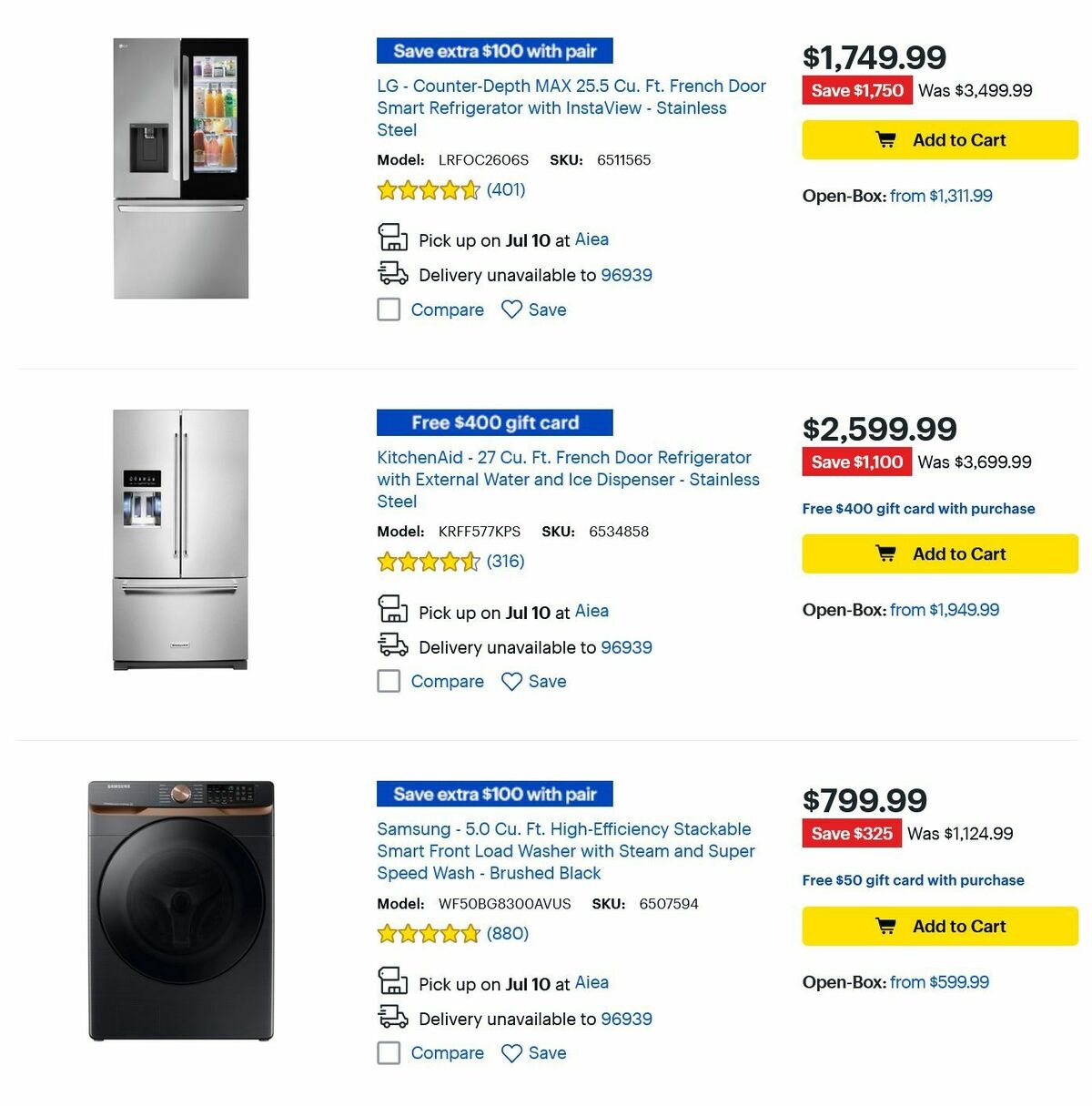Click the heart Save icon under the Samsung washer
The image size is (1092, 1106).
click(x=513, y=1053)
